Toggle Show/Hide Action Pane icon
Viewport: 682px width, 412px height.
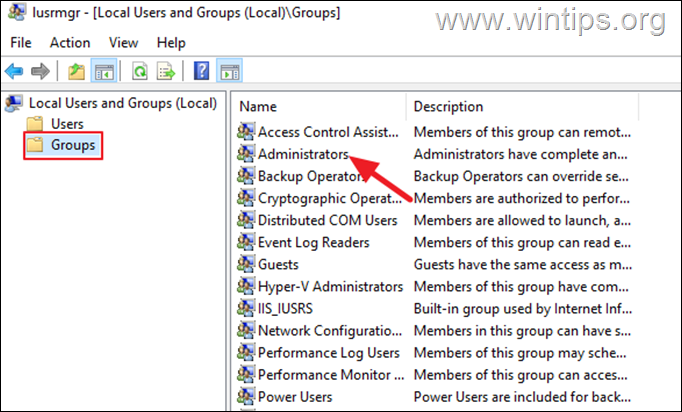(x=230, y=71)
